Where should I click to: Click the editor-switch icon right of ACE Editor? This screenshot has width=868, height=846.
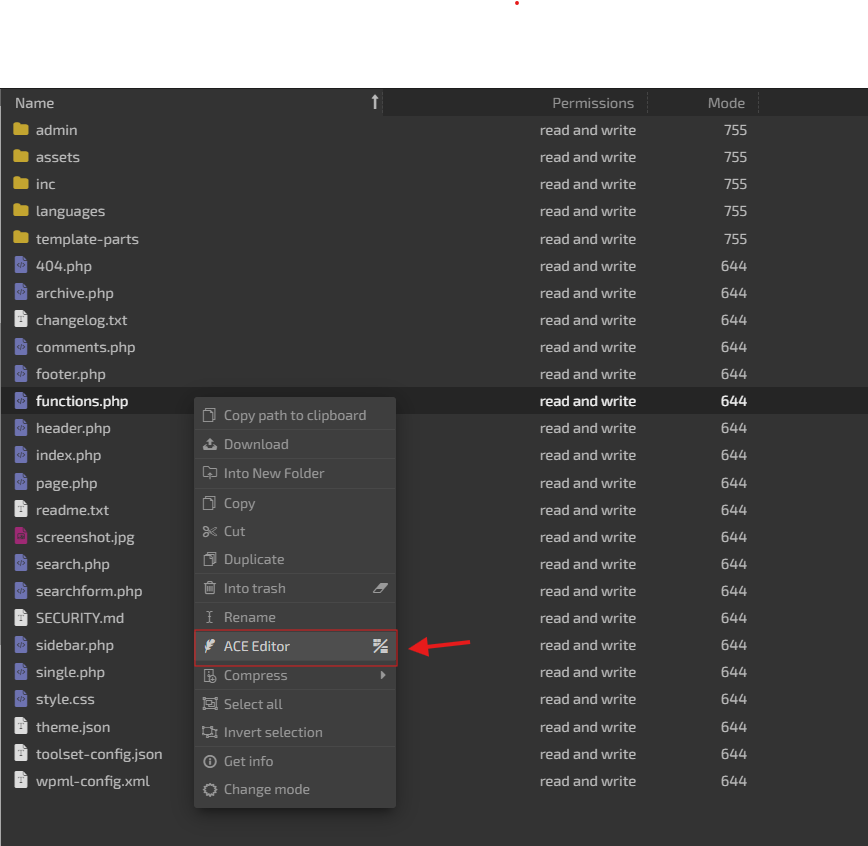click(x=380, y=646)
